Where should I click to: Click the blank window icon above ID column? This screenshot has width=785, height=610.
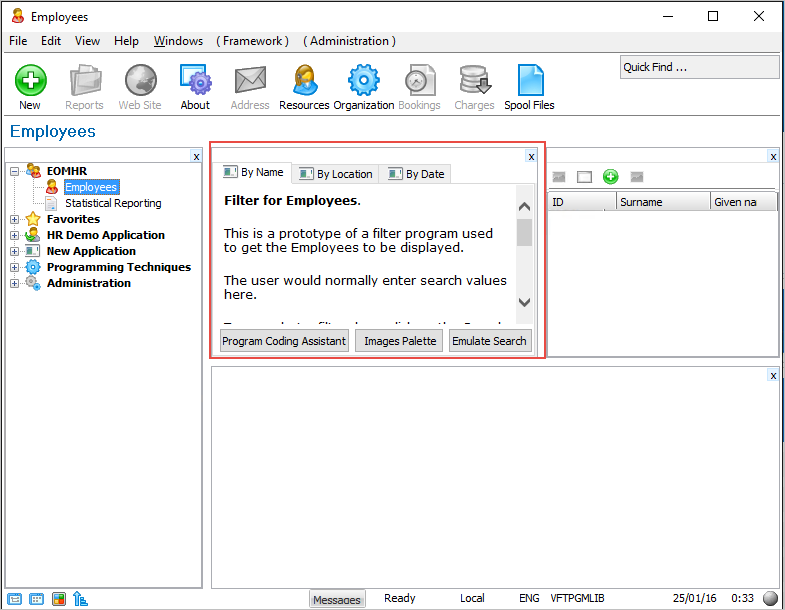coord(584,177)
